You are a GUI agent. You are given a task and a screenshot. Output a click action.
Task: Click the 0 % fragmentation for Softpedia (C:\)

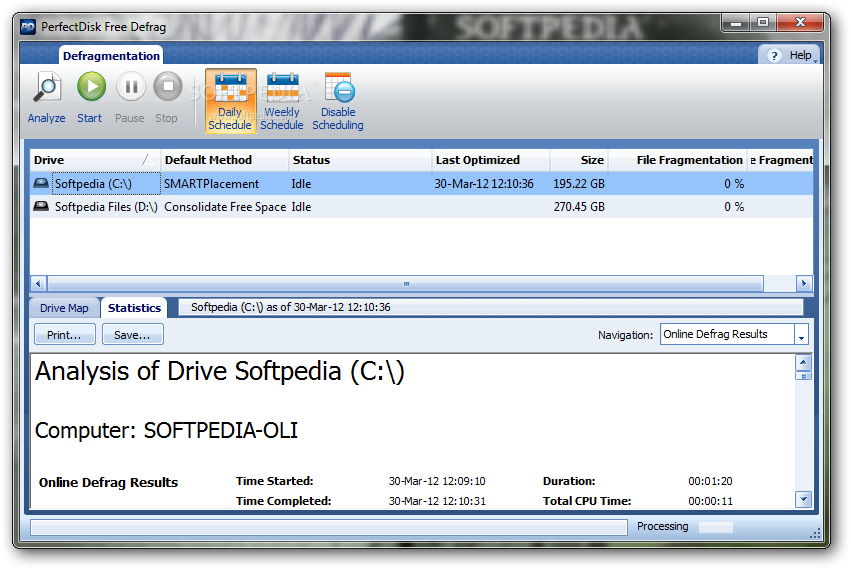[x=734, y=184]
